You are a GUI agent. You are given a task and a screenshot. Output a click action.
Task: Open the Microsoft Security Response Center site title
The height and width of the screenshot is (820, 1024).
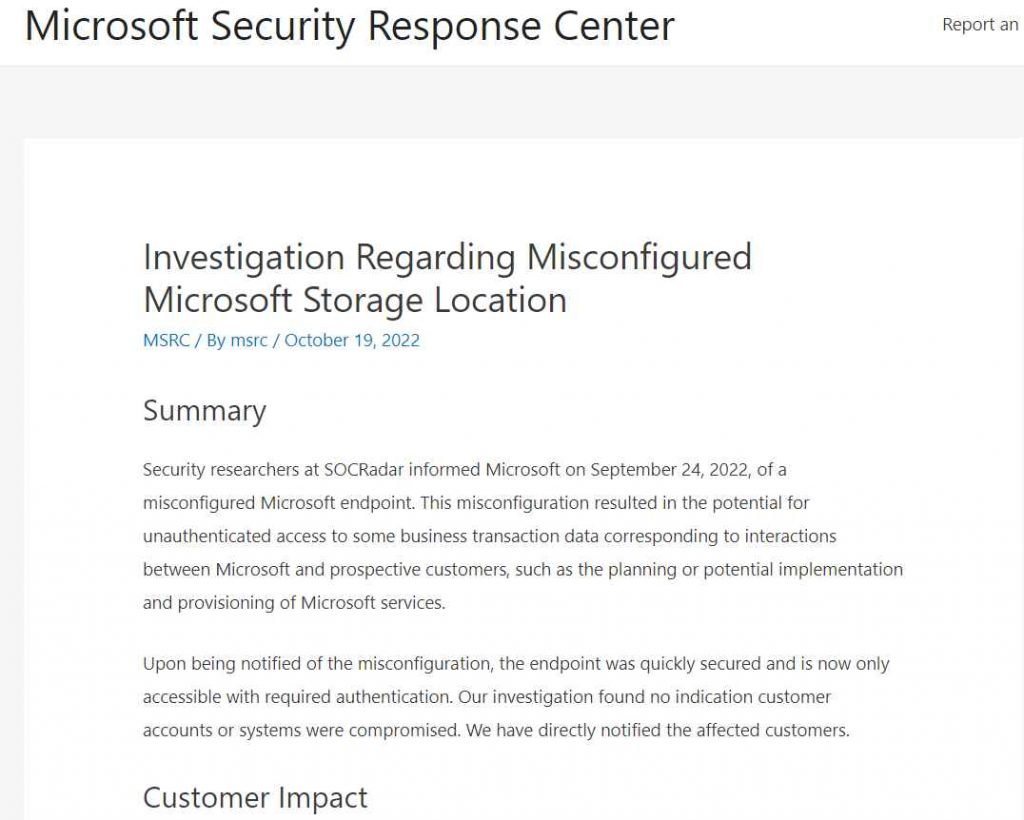349,26
